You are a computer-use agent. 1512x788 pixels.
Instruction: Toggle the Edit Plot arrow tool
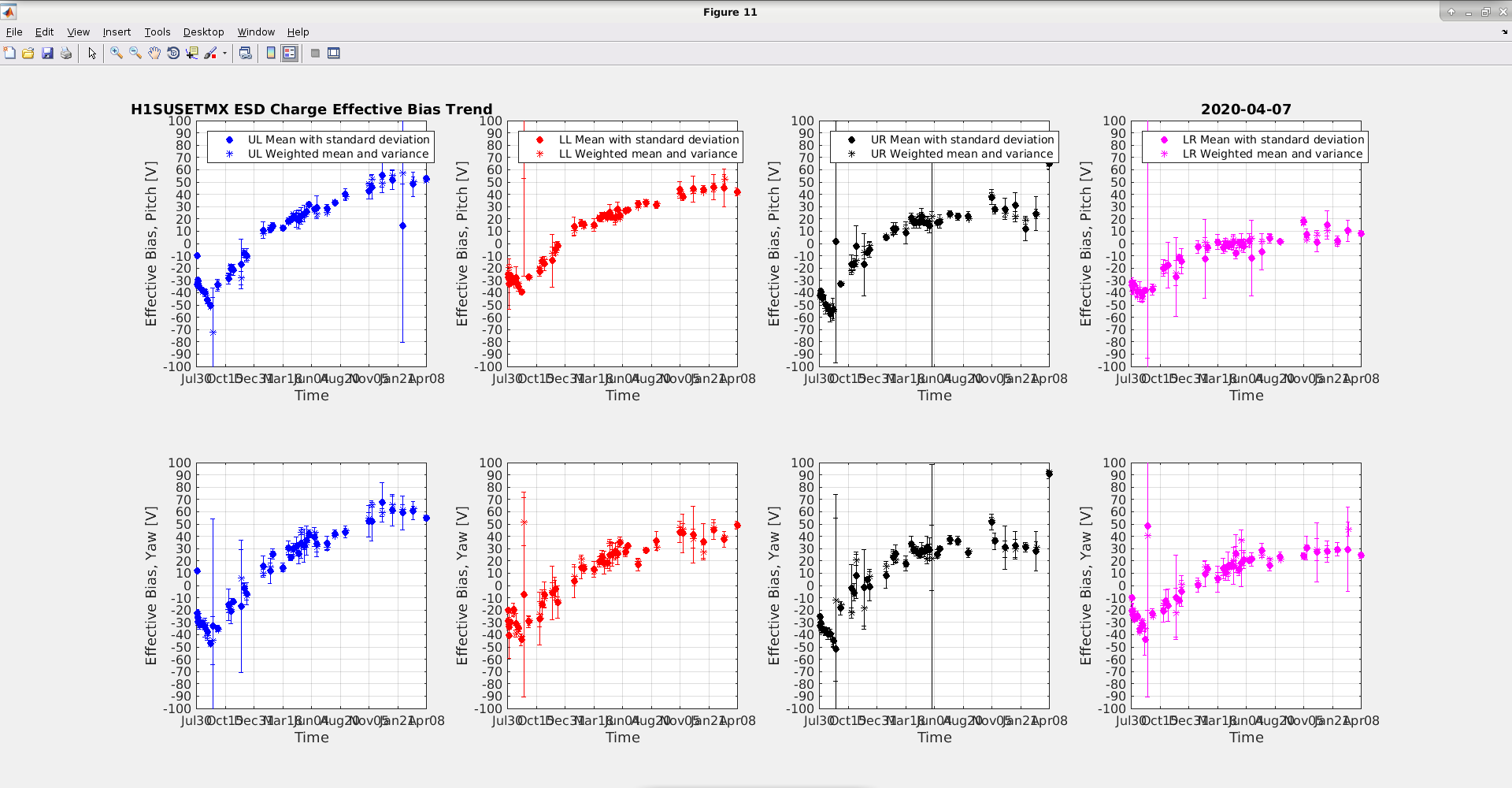tap(92, 53)
